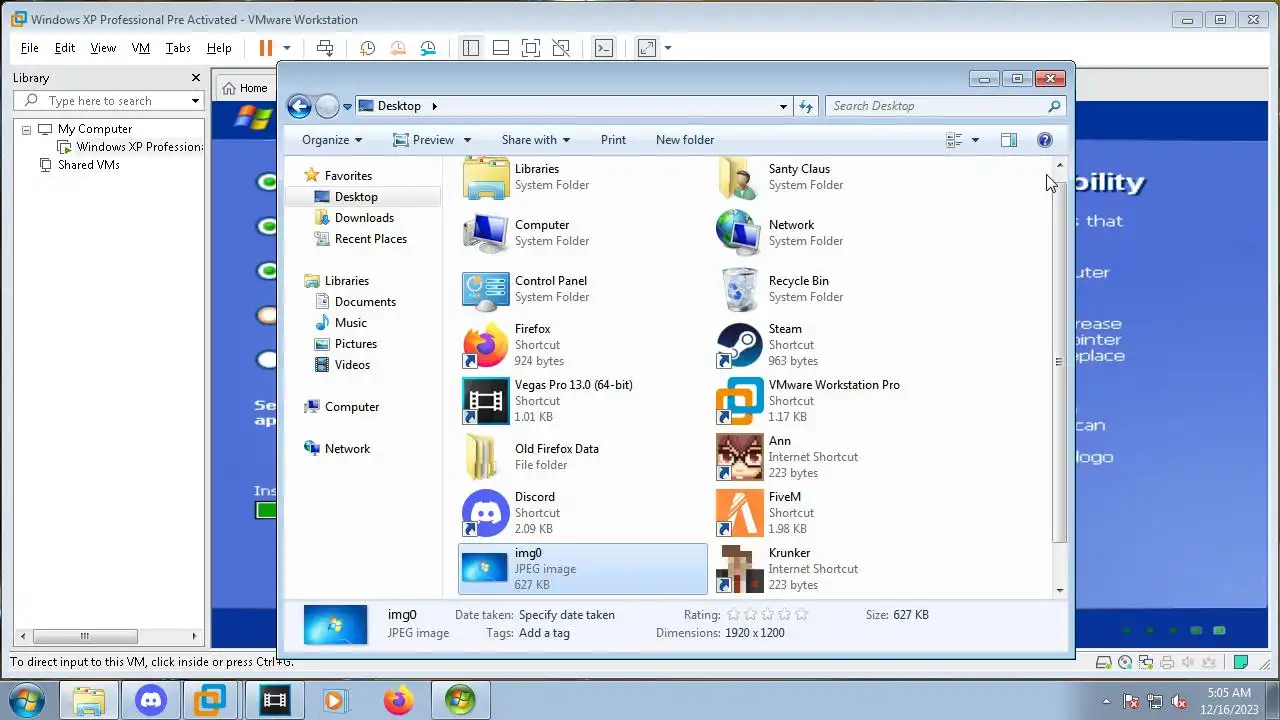Click the stretch guest display icon
Image resolution: width=1280 pixels, height=720 pixels.
point(647,48)
